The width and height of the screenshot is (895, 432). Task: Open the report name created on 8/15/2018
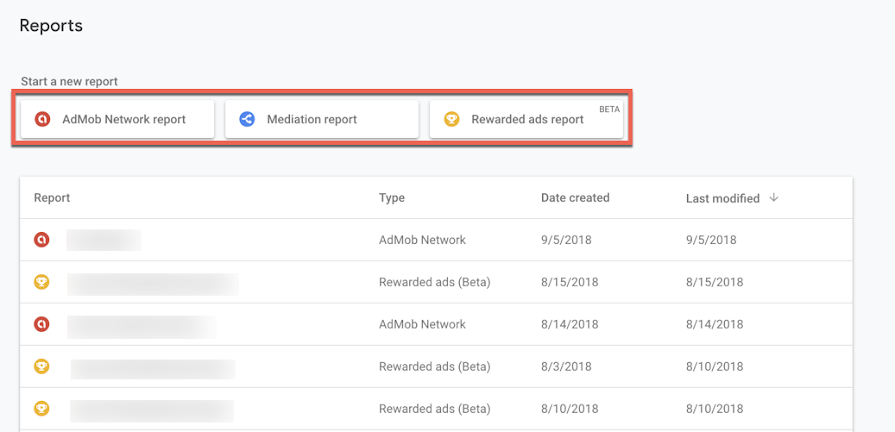[x=153, y=283]
